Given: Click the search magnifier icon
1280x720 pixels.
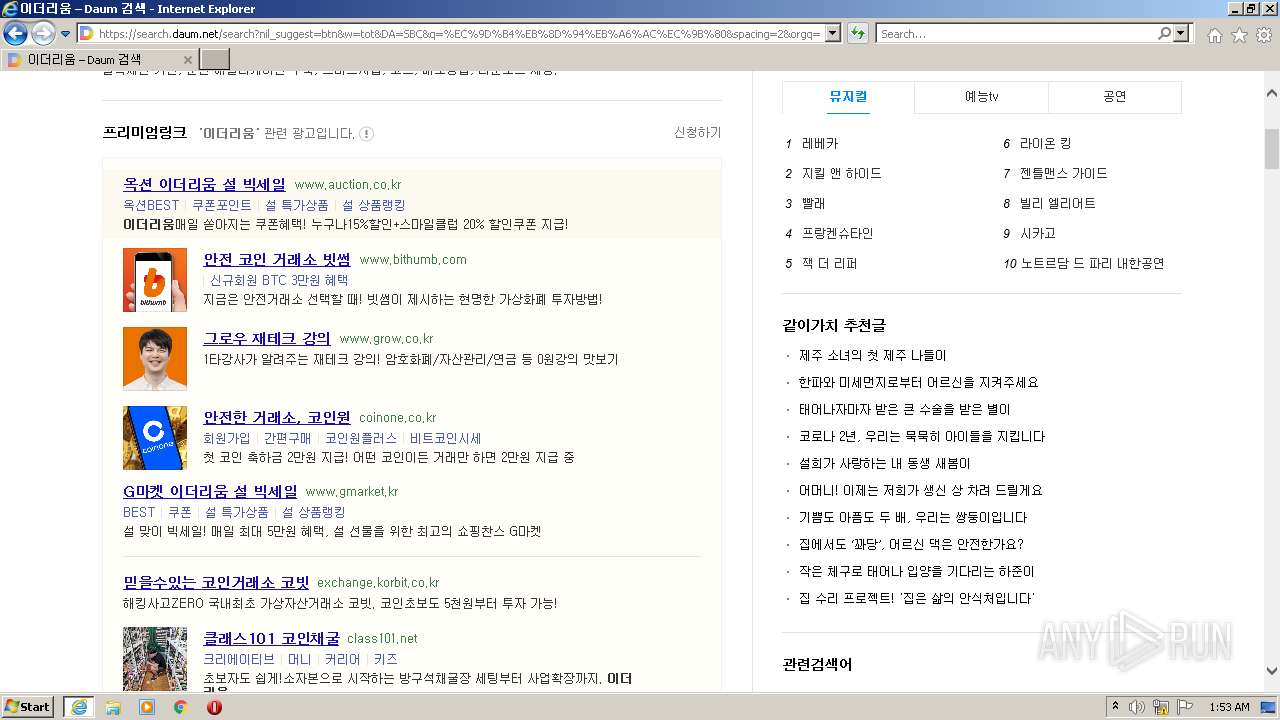Looking at the screenshot, I should (1164, 33).
